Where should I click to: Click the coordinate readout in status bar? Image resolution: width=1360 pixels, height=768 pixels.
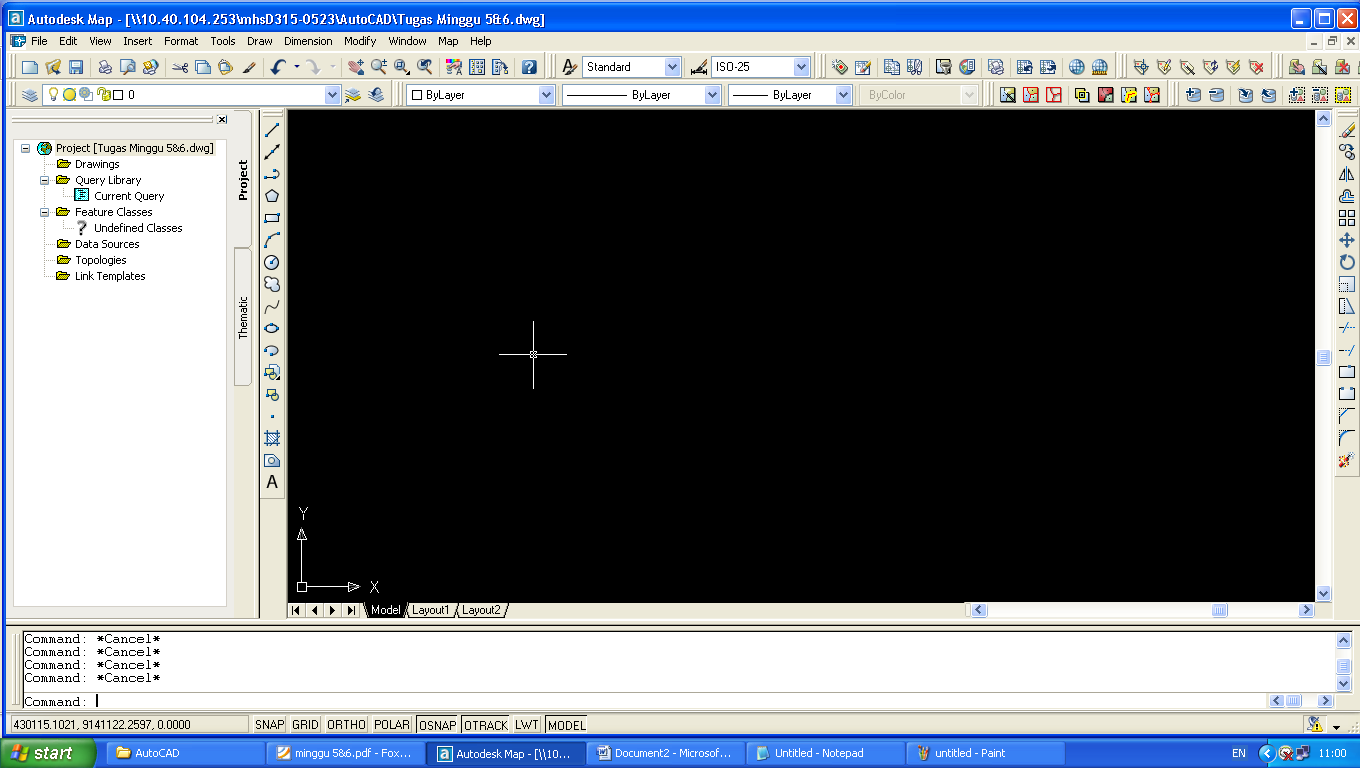point(129,725)
